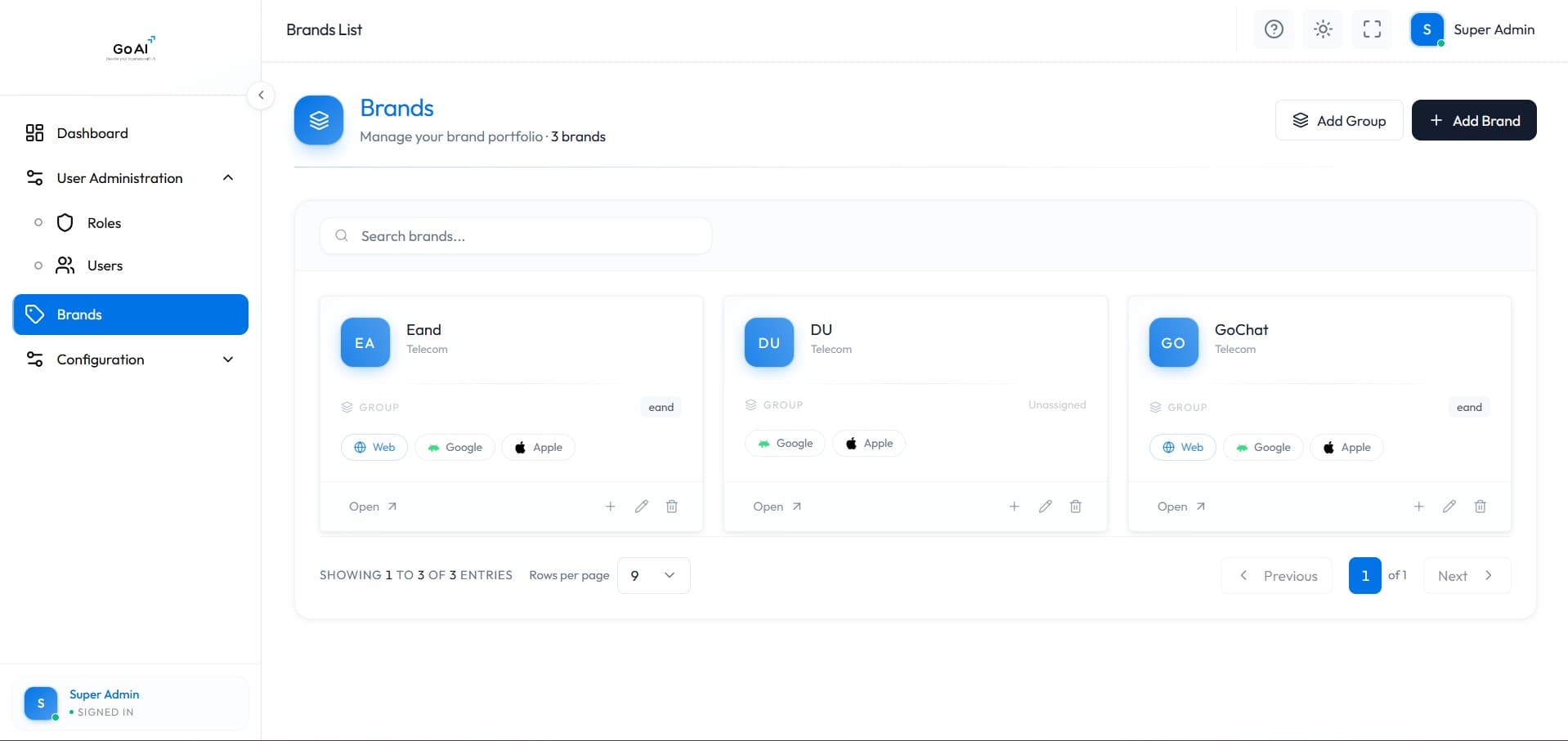The width and height of the screenshot is (1568, 741).
Task: Open the Eand brand link
Action: click(x=373, y=507)
